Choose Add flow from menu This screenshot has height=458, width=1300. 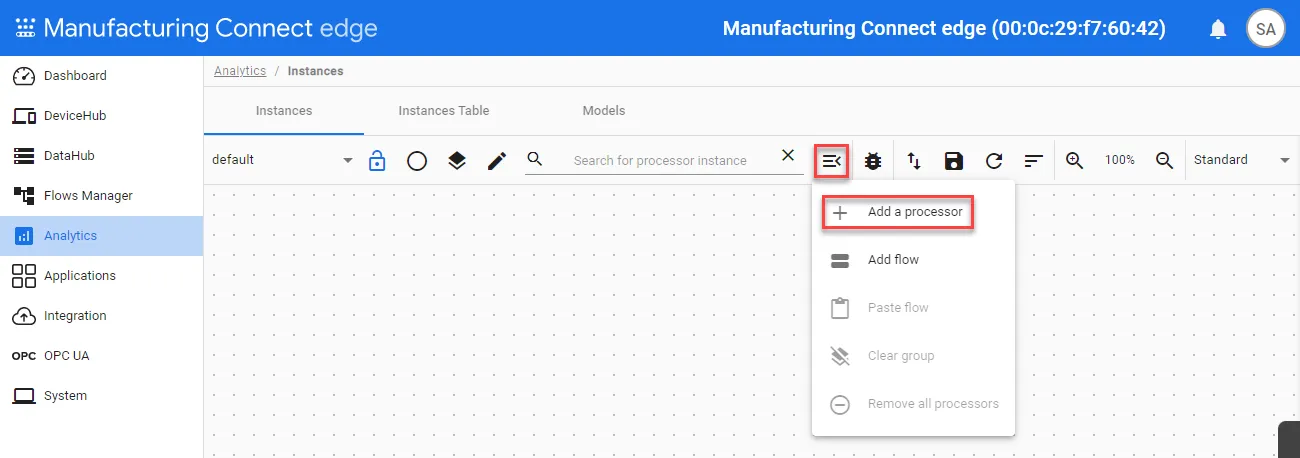pos(913,260)
